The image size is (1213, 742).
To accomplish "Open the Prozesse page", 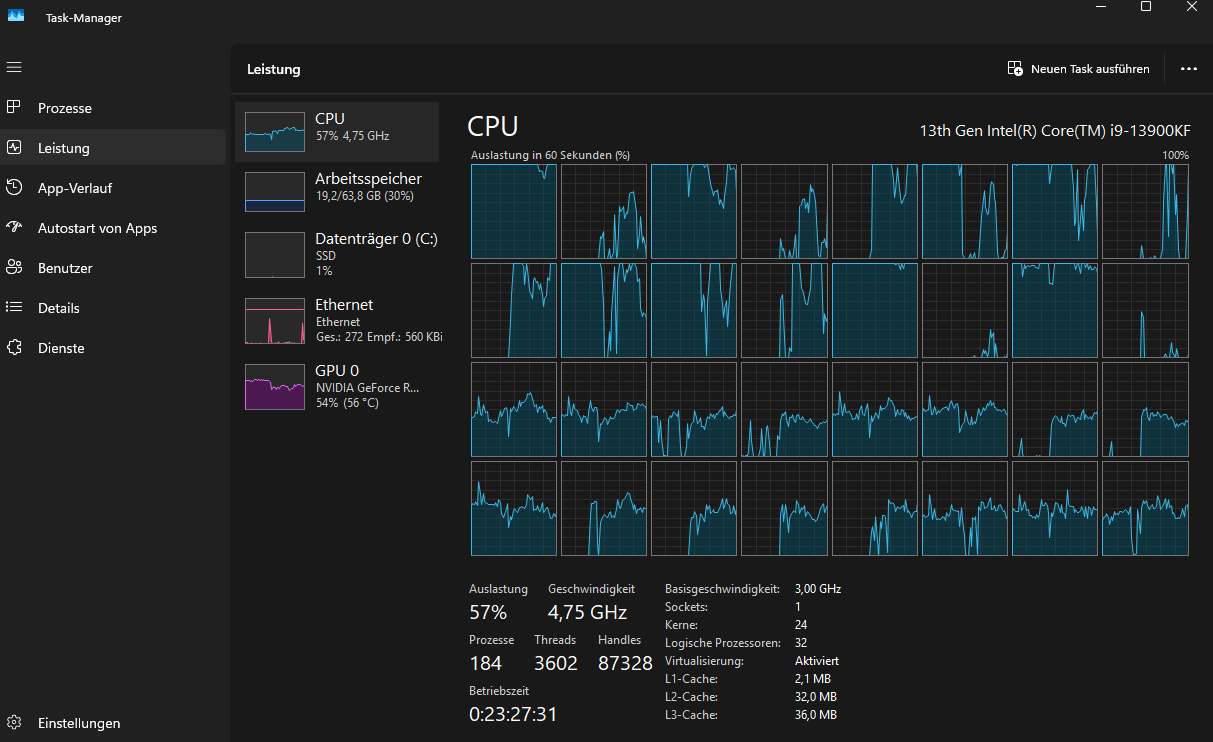I will point(113,108).
